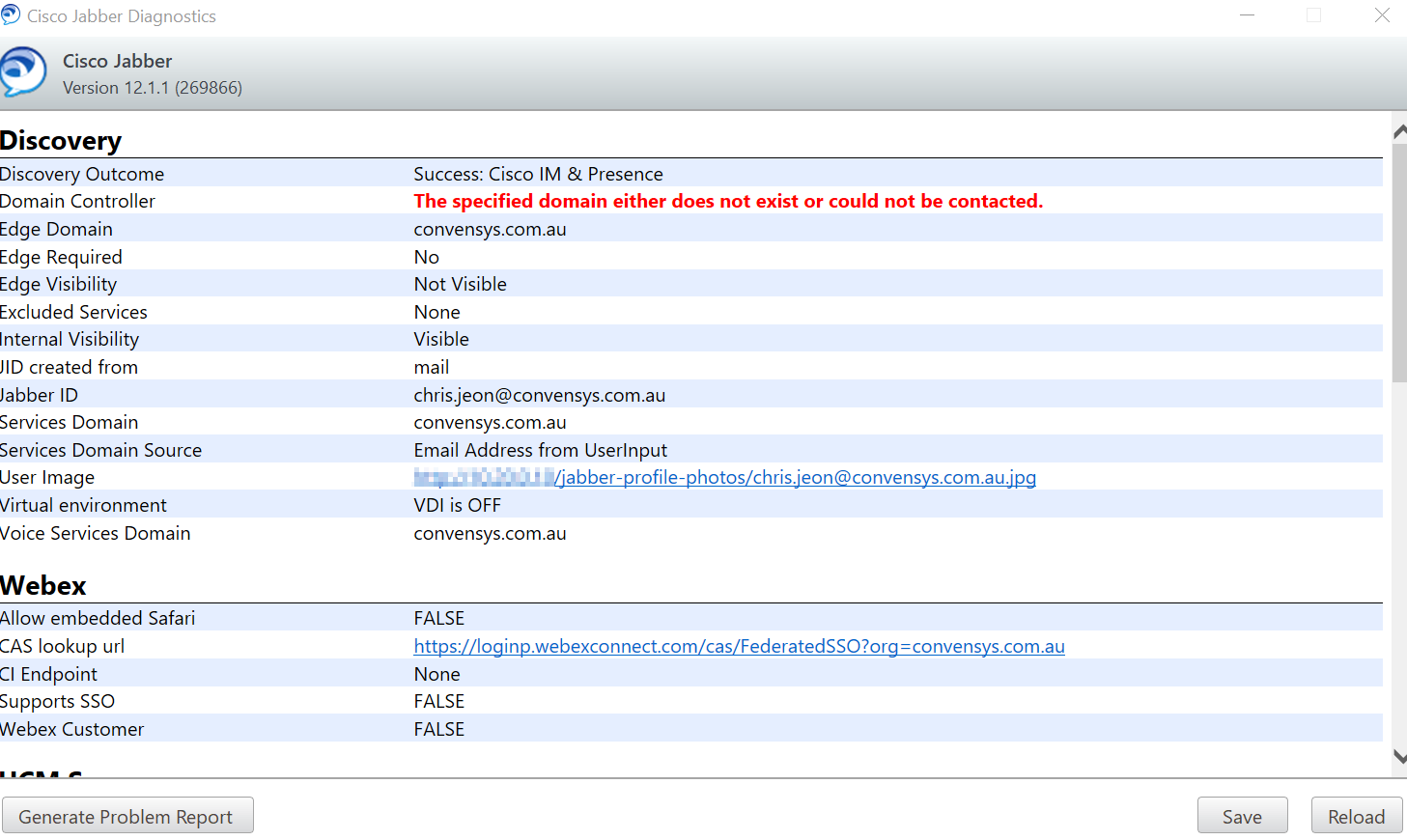
Task: Click the FALSE value for Webex Customer
Action: 438,729
